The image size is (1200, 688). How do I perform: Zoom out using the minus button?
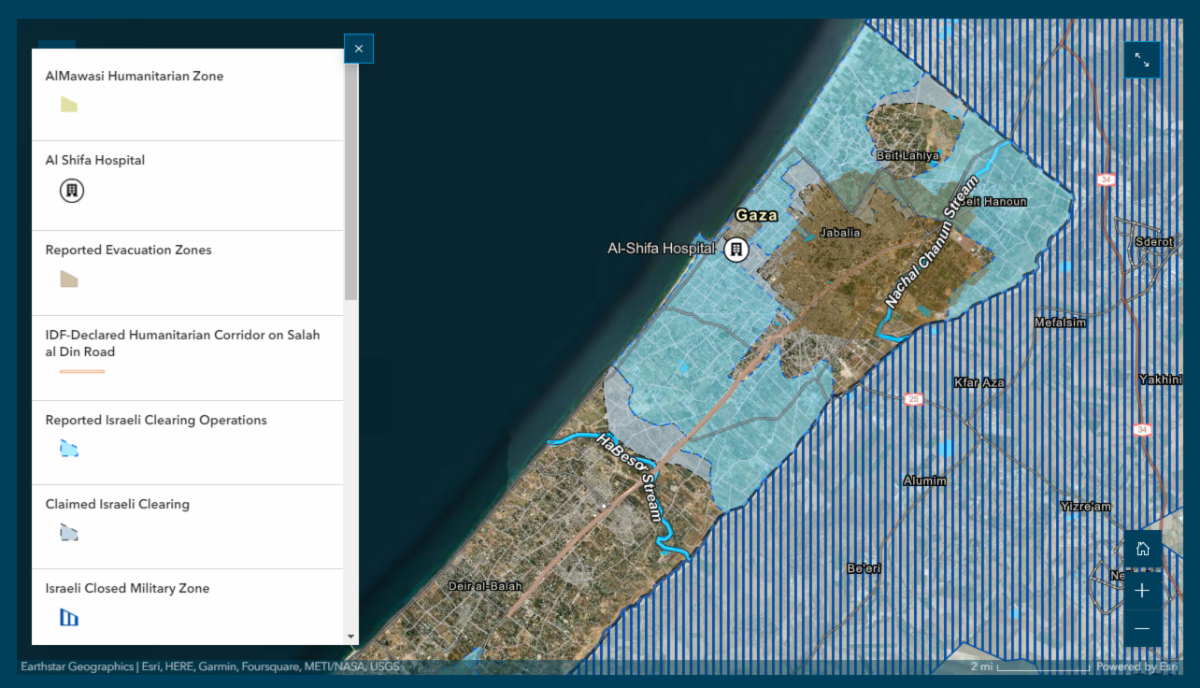coord(1142,629)
